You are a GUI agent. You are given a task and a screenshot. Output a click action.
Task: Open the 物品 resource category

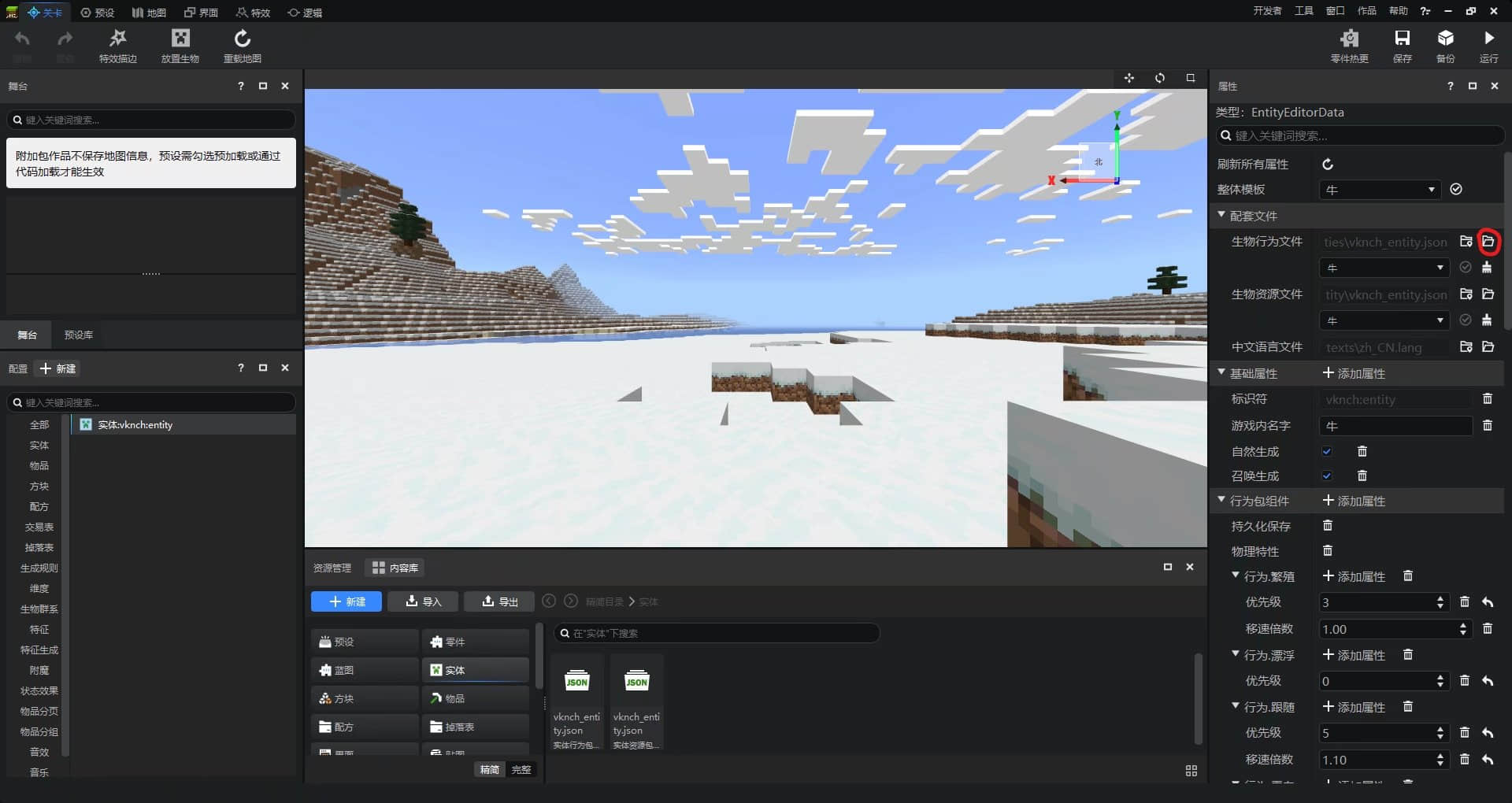tap(475, 698)
